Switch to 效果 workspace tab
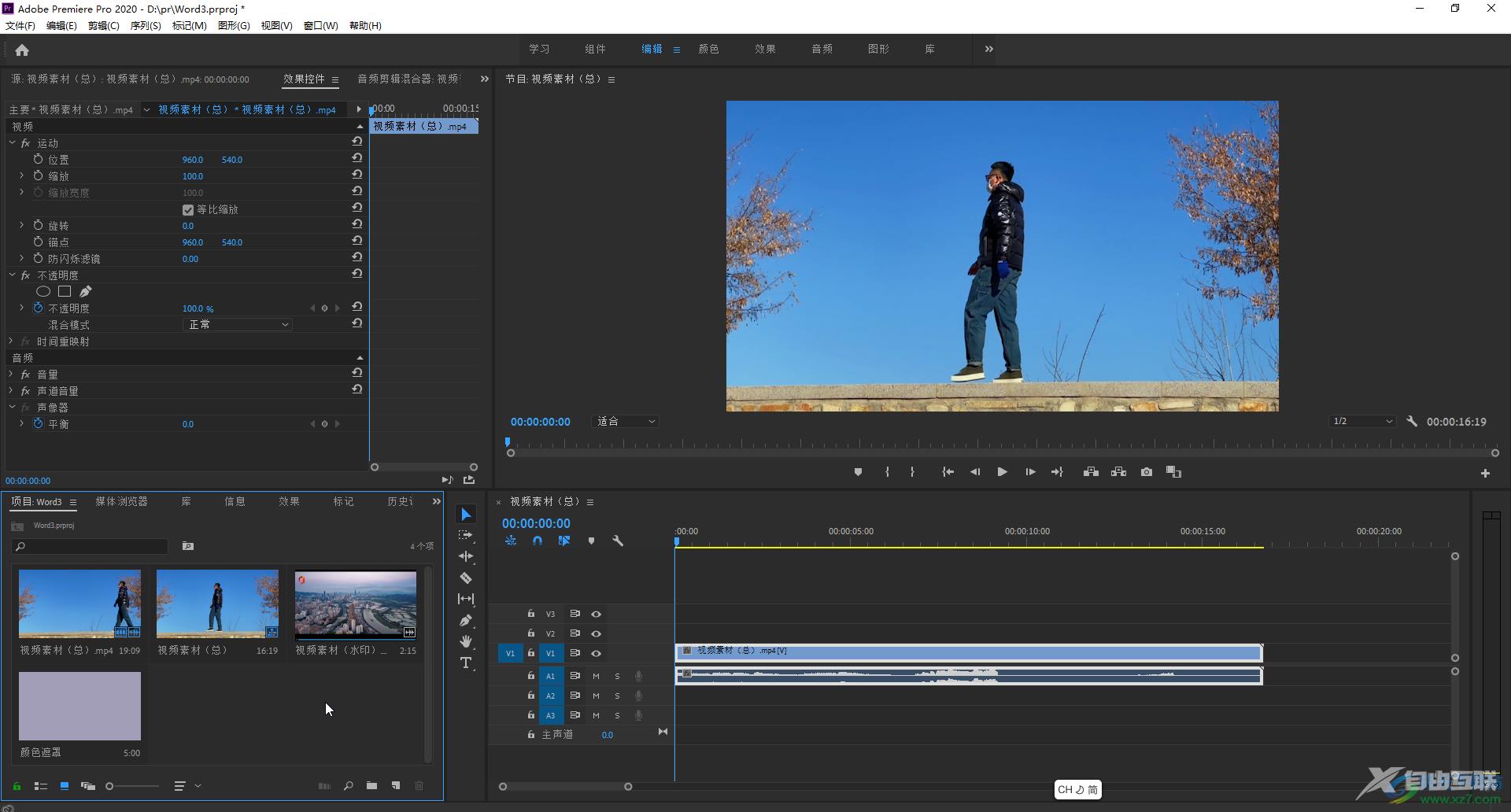 click(765, 49)
